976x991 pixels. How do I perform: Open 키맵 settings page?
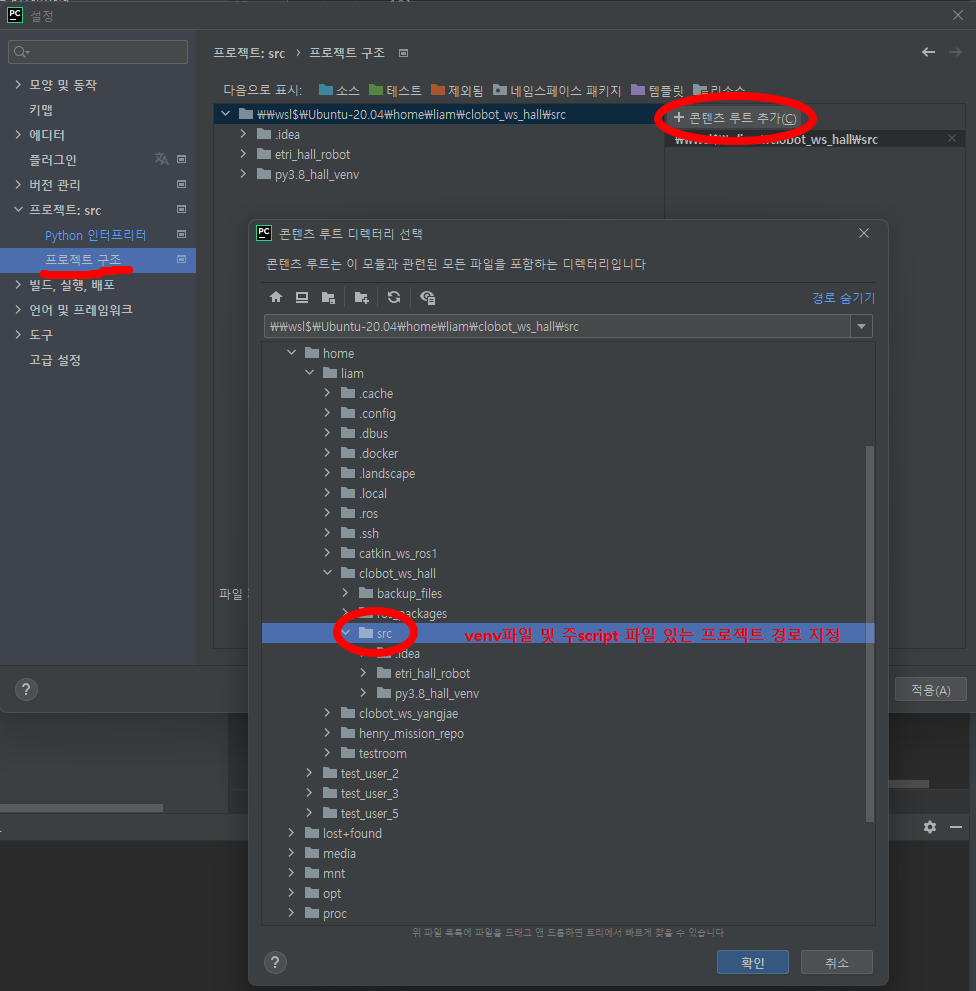pos(41,110)
